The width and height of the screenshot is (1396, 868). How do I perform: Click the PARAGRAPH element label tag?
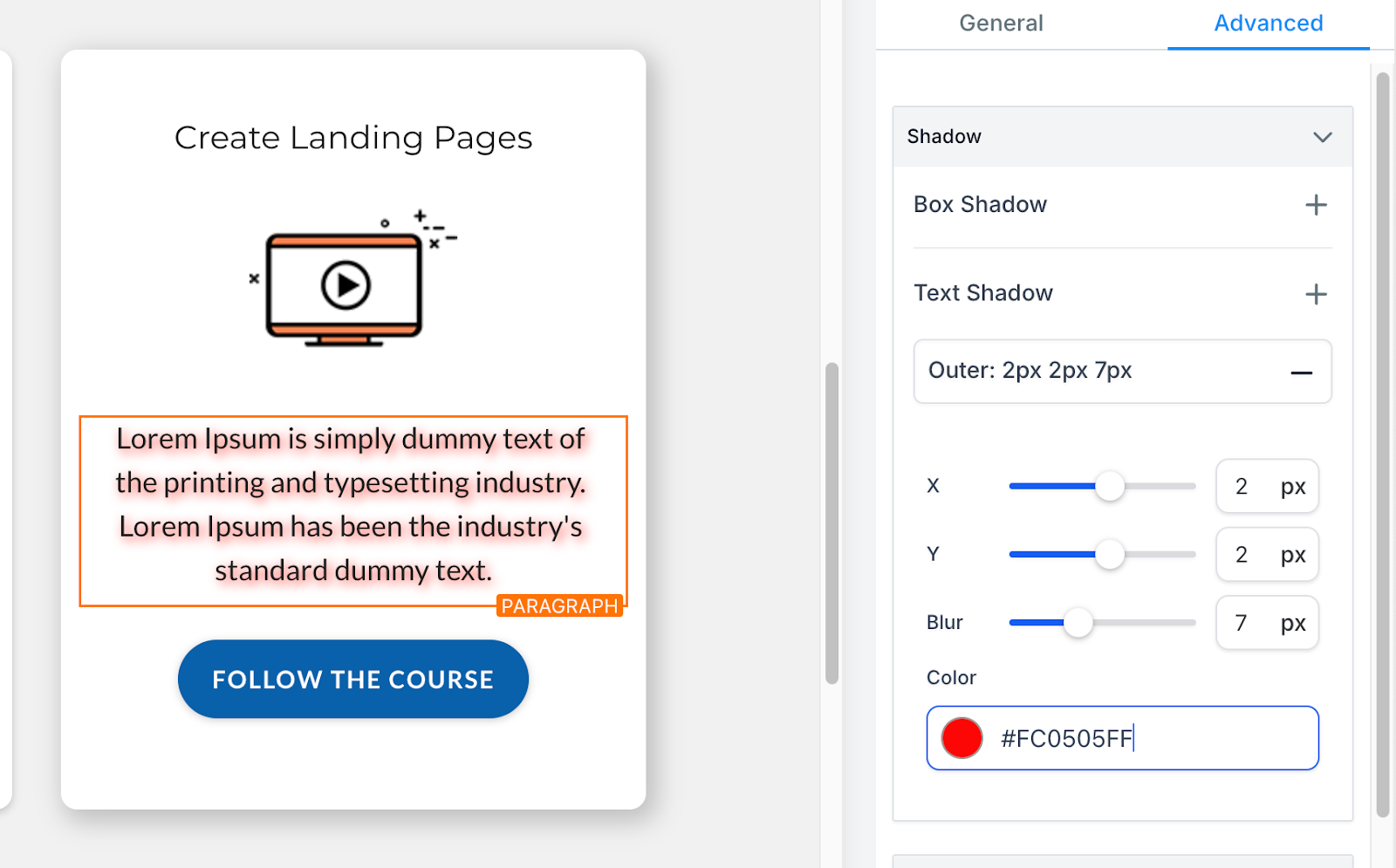[559, 606]
